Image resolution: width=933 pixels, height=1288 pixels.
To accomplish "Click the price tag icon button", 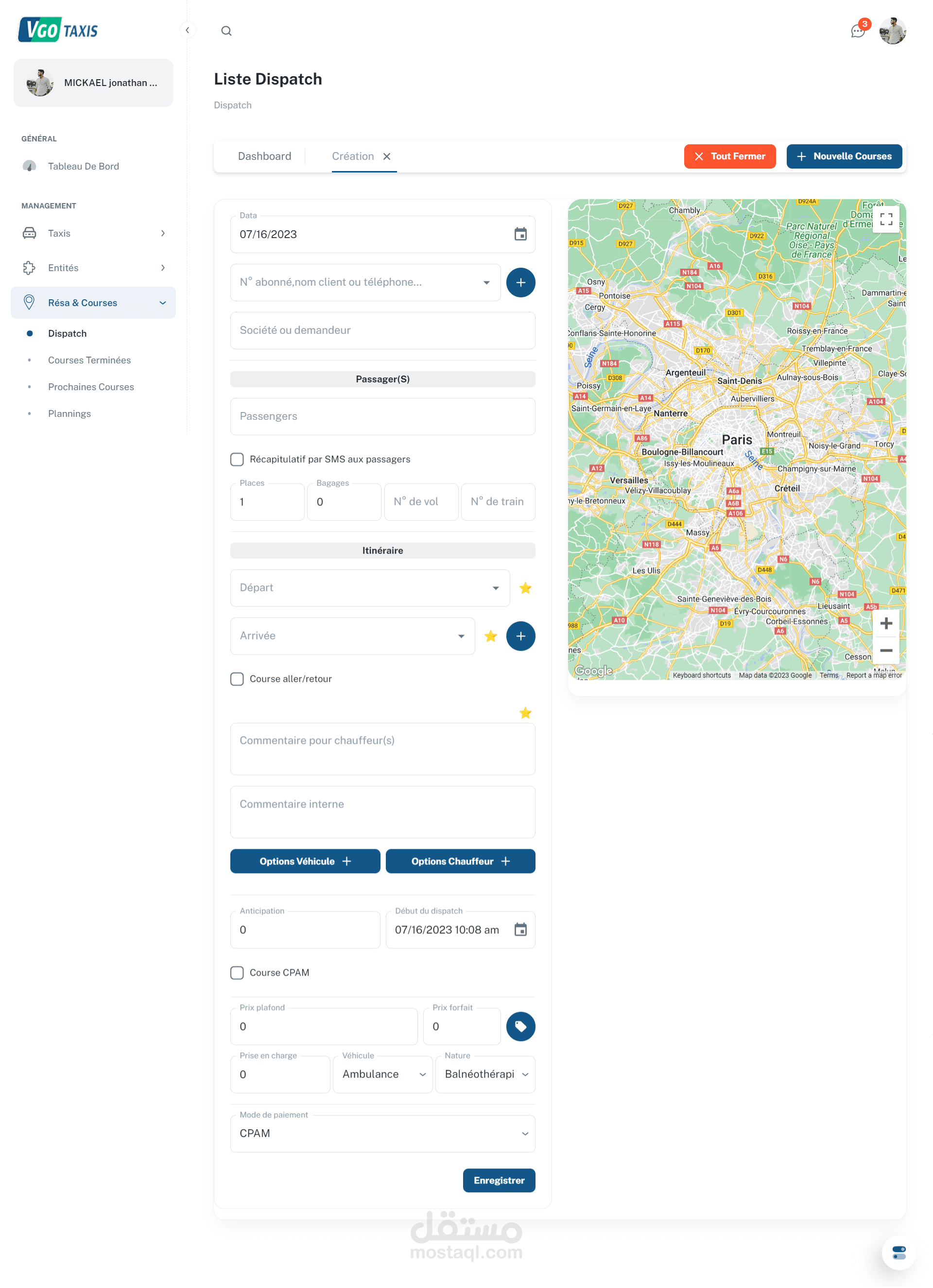I will pyautogui.click(x=520, y=1026).
